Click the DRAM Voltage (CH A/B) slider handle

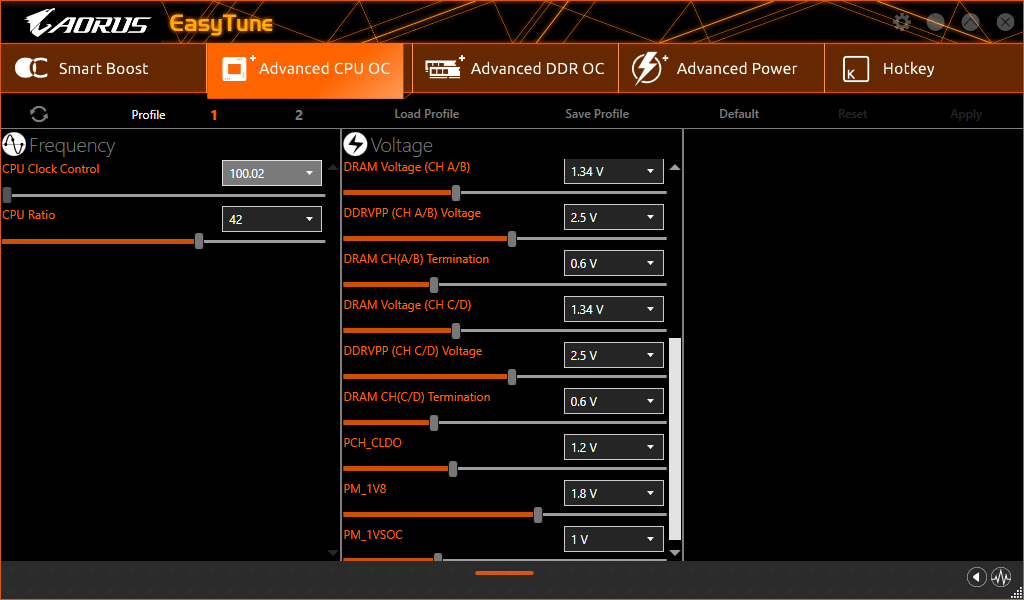click(x=456, y=193)
